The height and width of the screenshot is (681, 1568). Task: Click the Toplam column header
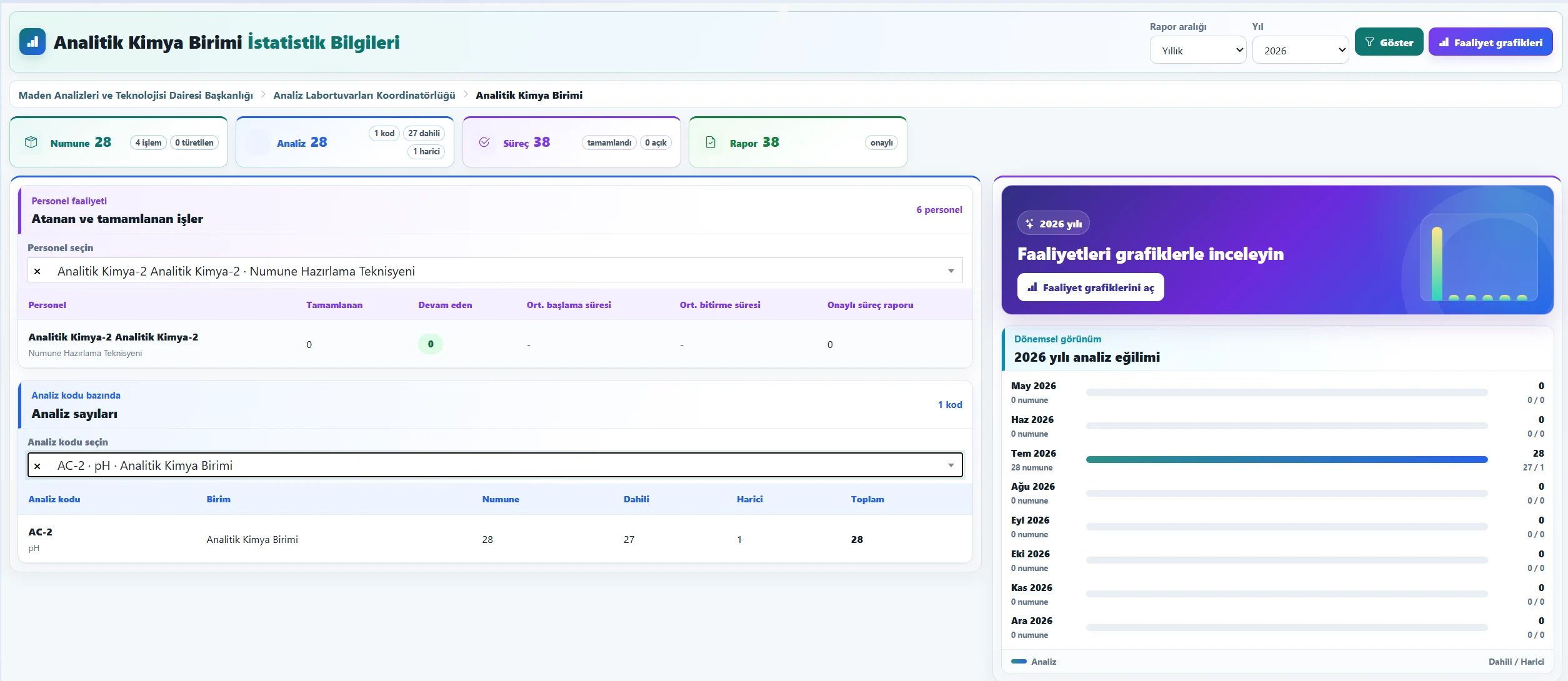[867, 499]
